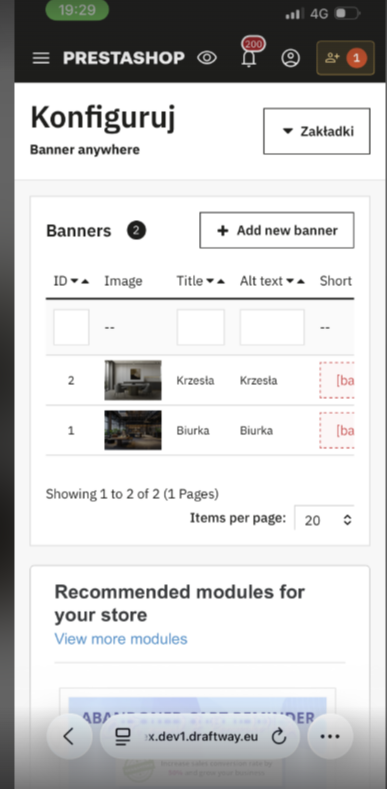View the shop via eye icon
This screenshot has width=387, height=789.
207,58
